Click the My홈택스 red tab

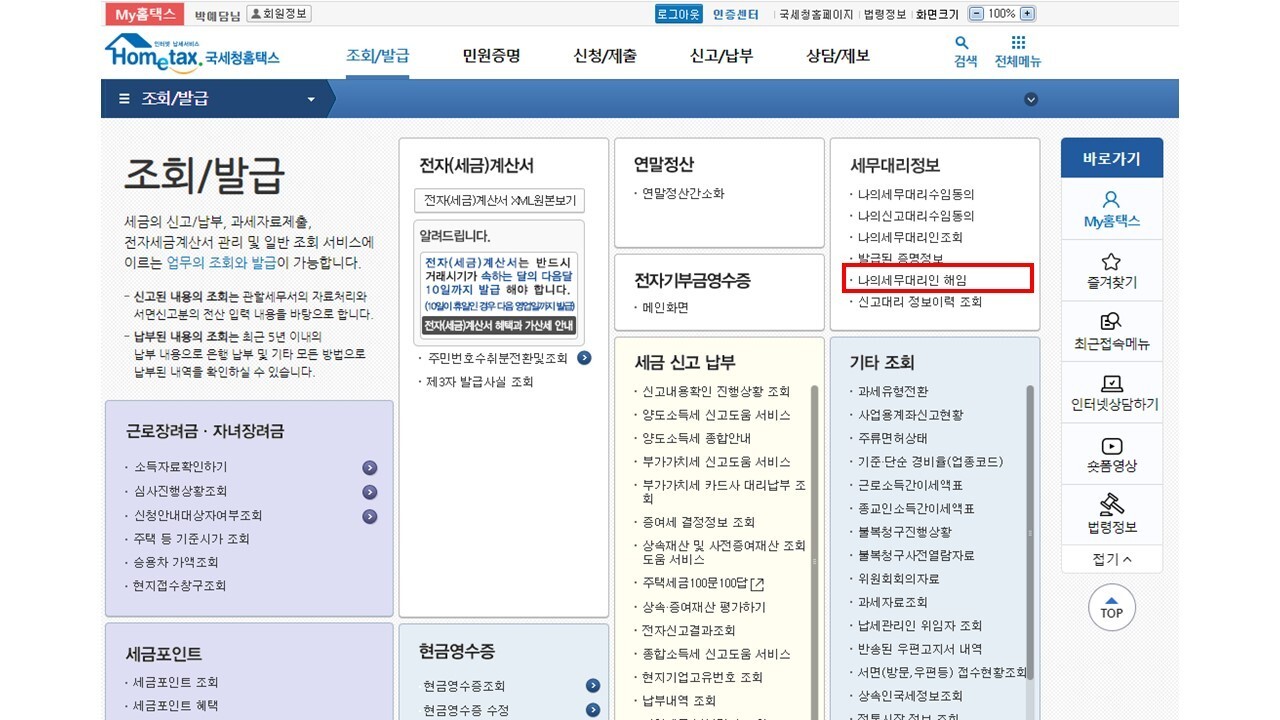[144, 14]
